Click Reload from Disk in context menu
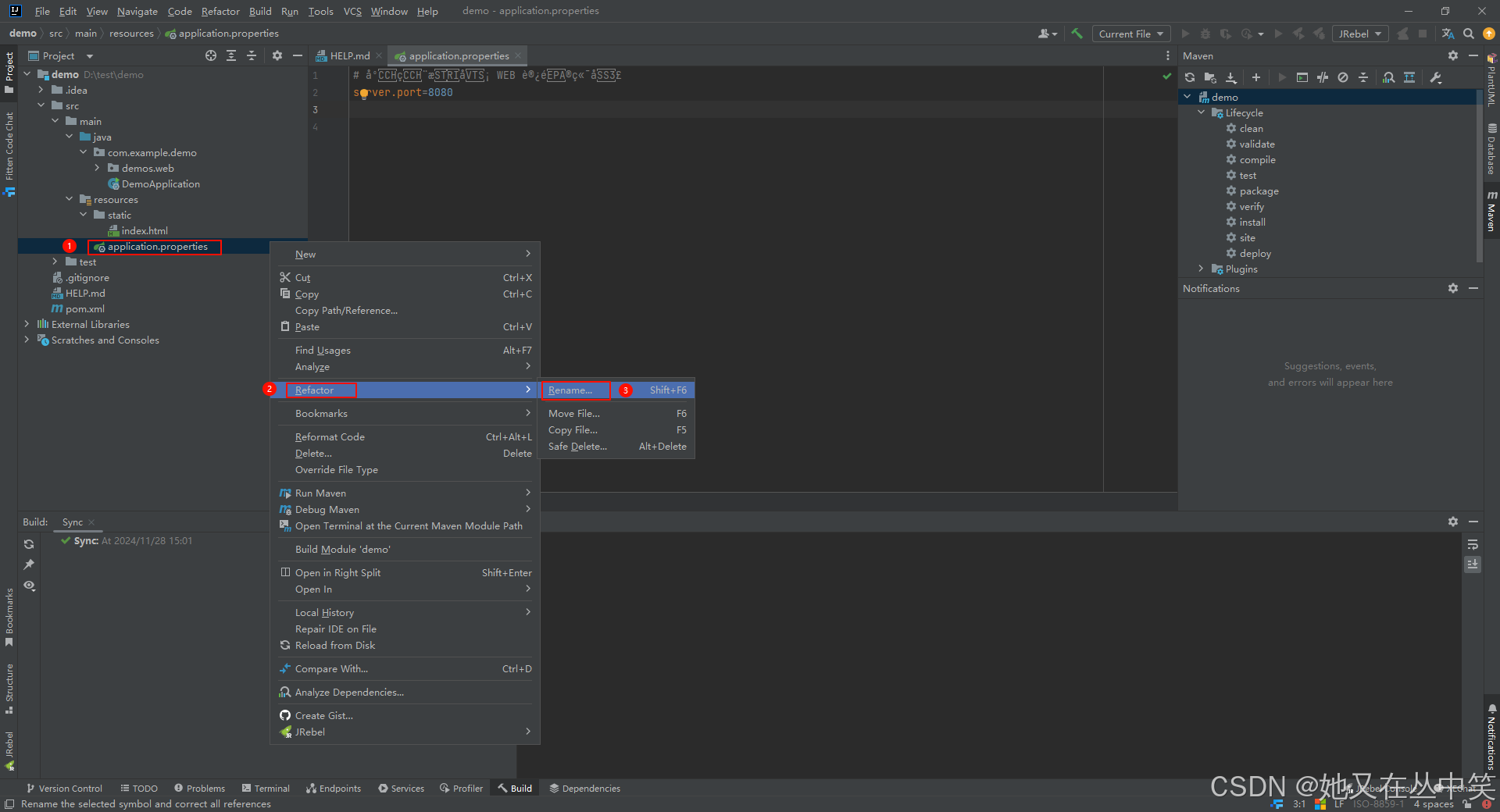Screen dimensions: 1500x812 click(405, 645)
